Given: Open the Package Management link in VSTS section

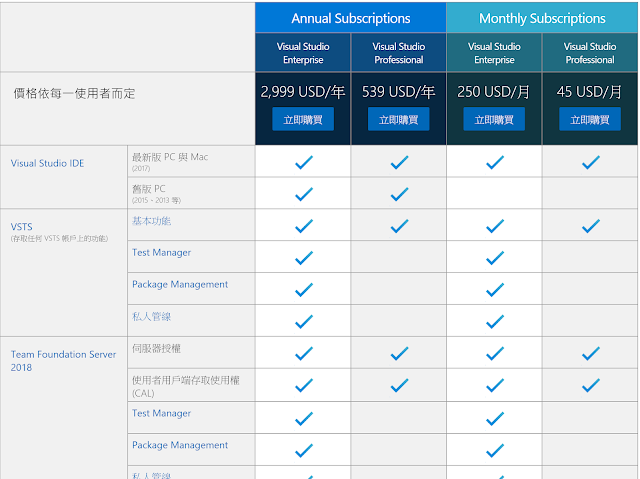Looking at the screenshot, I should (180, 284).
